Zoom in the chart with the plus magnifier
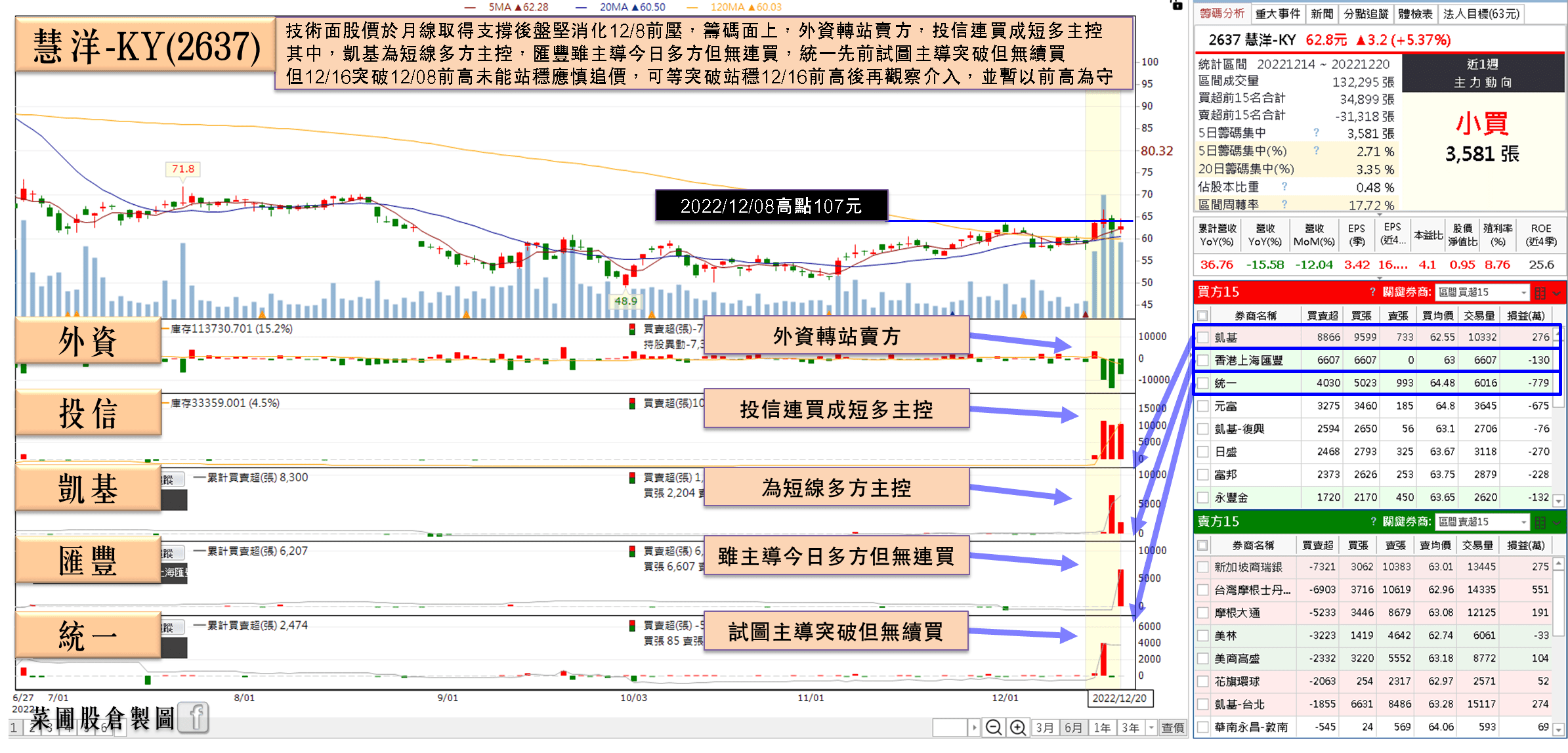 1017,727
